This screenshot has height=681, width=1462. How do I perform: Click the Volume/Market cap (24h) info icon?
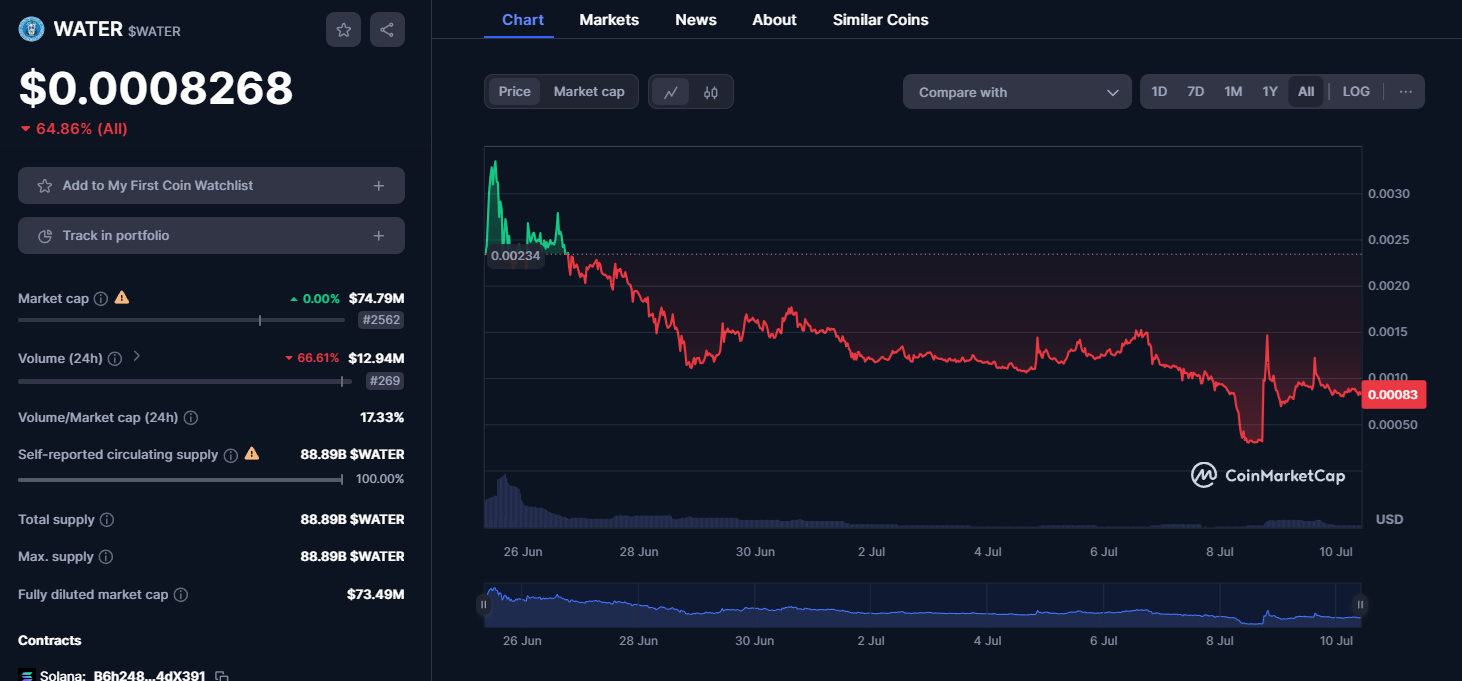pos(191,418)
